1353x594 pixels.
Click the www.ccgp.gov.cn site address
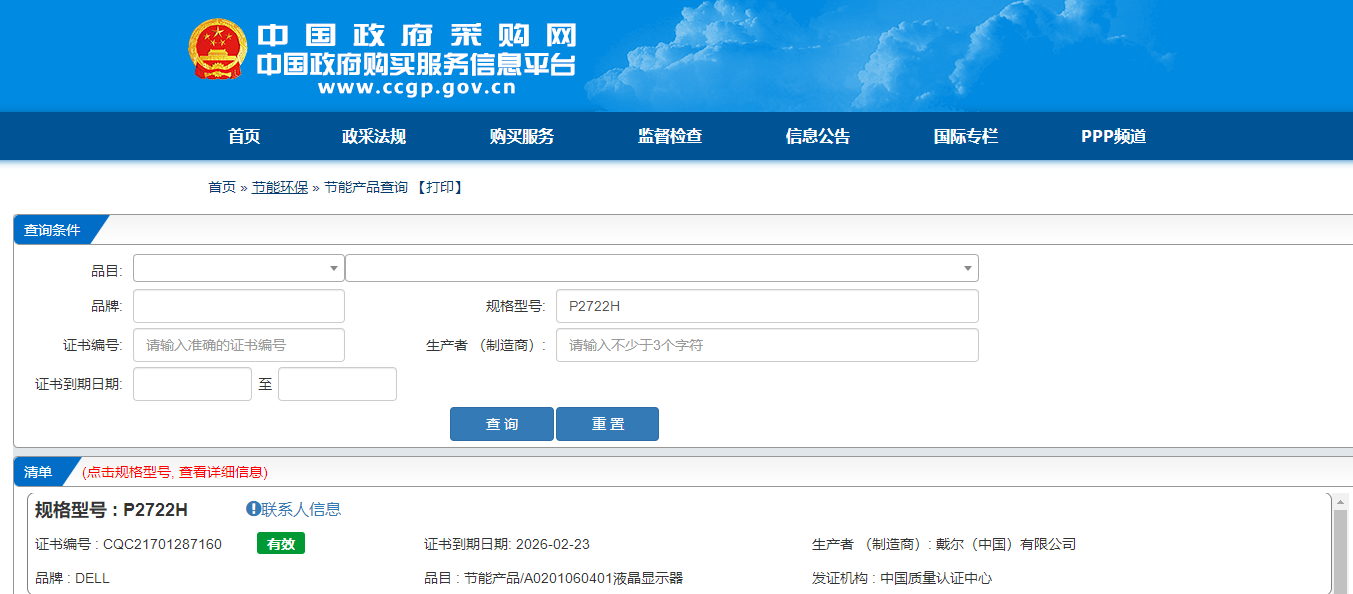(x=417, y=87)
